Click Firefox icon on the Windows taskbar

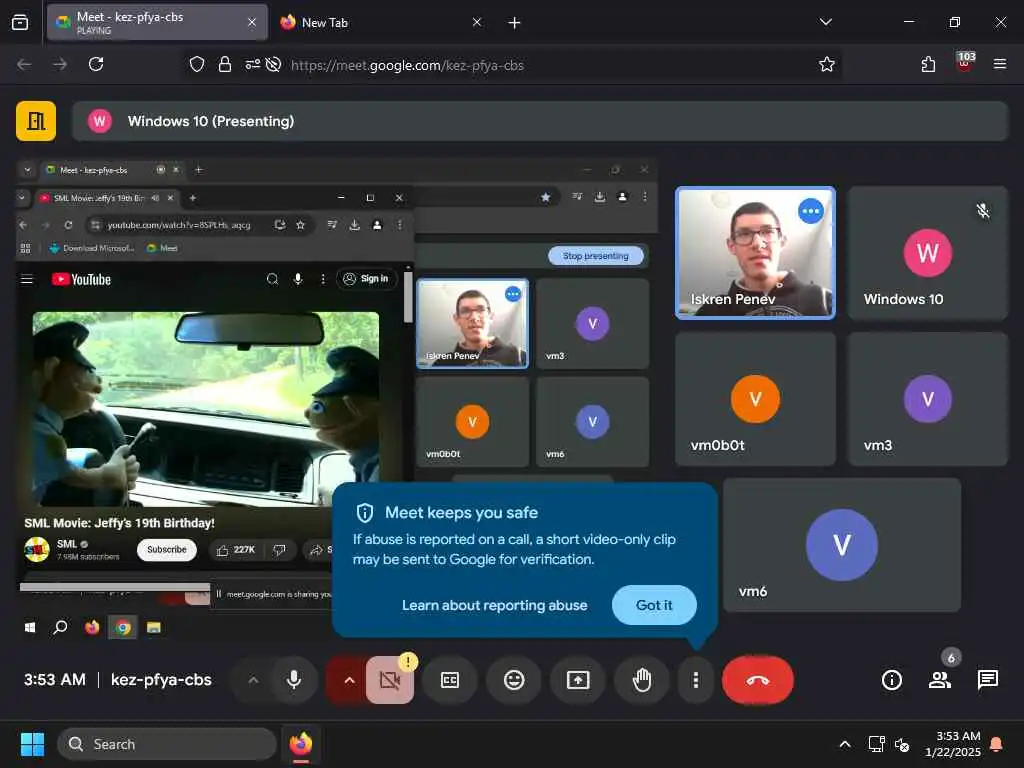pyautogui.click(x=301, y=744)
